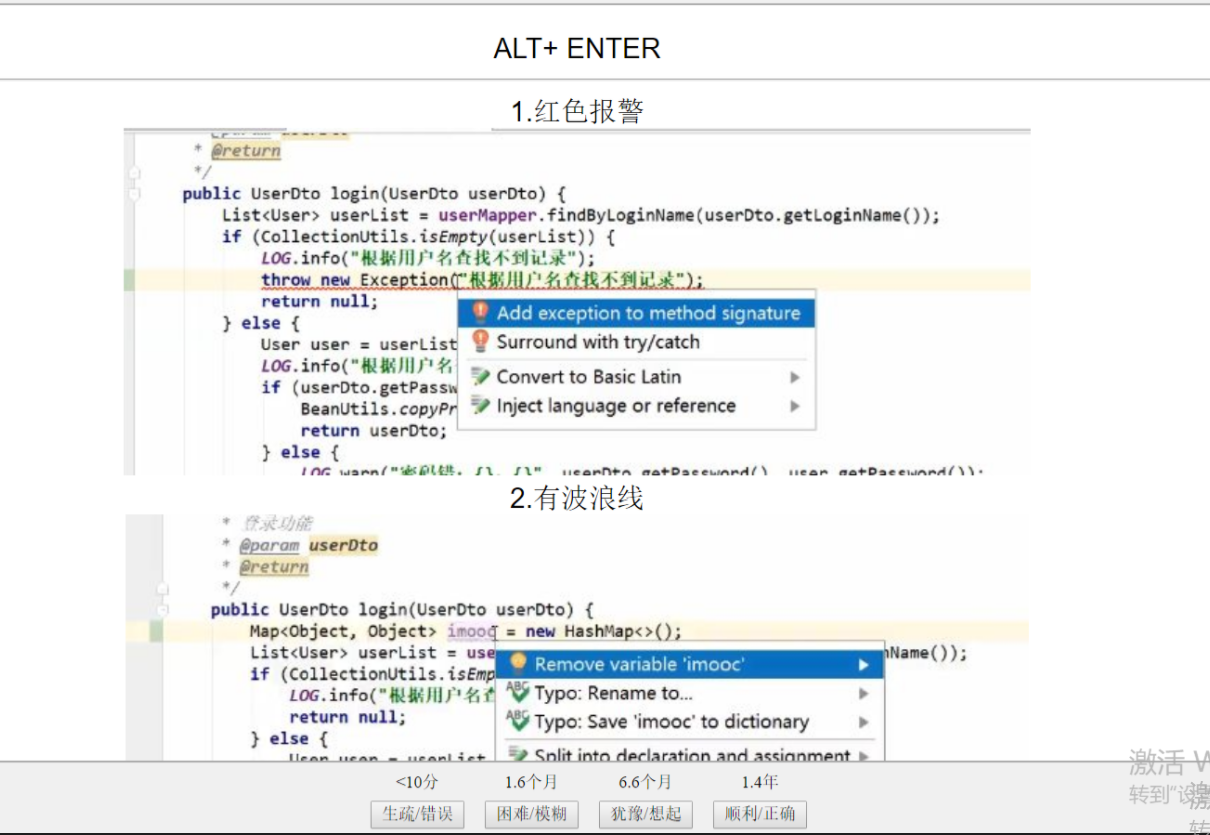
Task: Answer with 困难/模糊 button
Action: (x=531, y=814)
